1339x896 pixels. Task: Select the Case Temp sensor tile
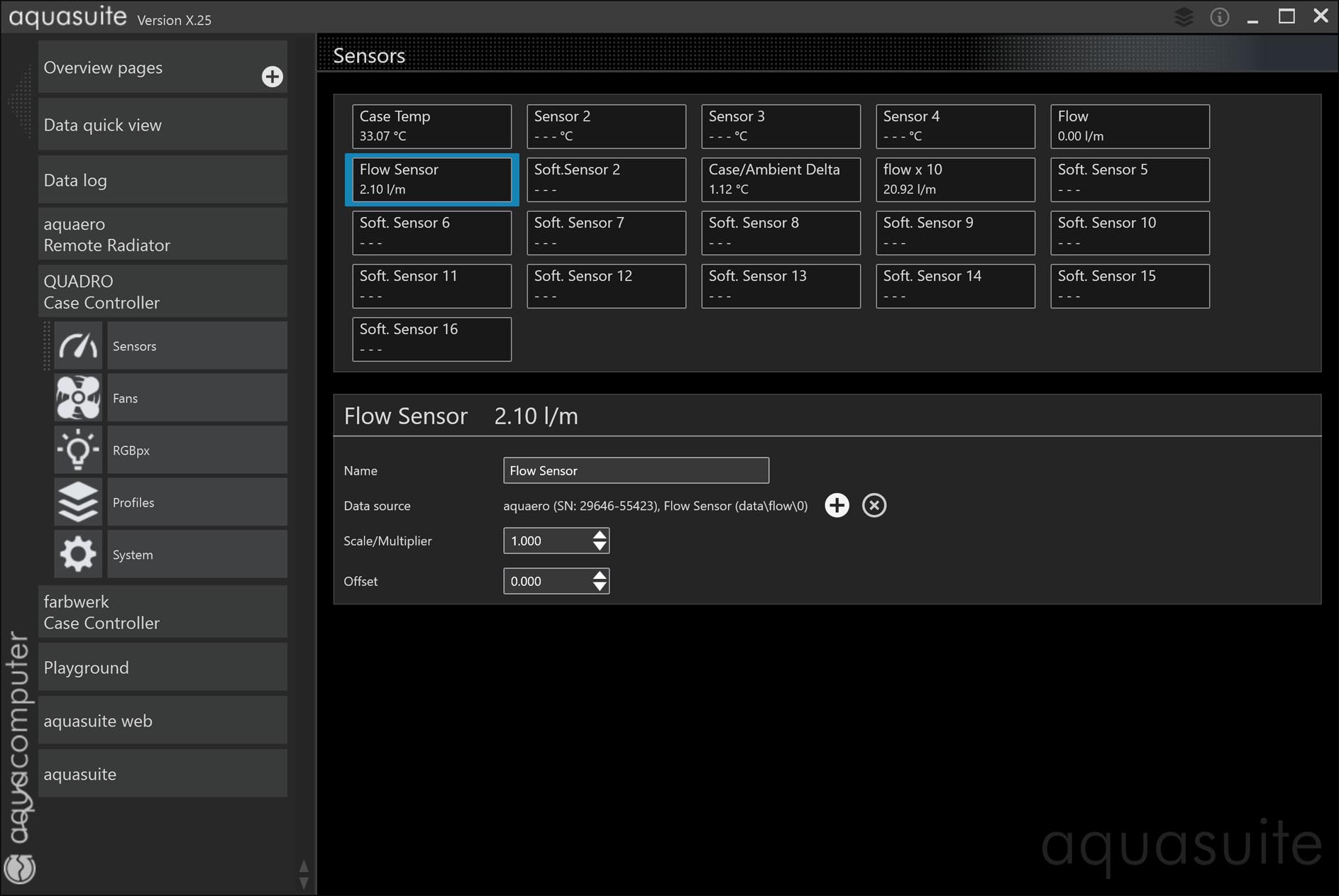pyautogui.click(x=431, y=126)
